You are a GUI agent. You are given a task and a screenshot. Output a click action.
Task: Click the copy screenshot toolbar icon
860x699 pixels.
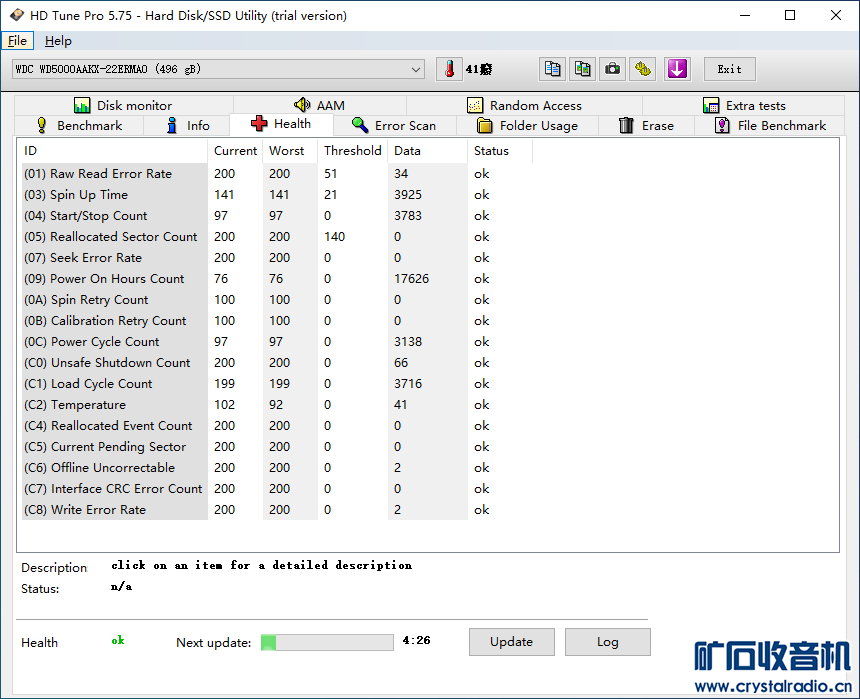[x=582, y=69]
